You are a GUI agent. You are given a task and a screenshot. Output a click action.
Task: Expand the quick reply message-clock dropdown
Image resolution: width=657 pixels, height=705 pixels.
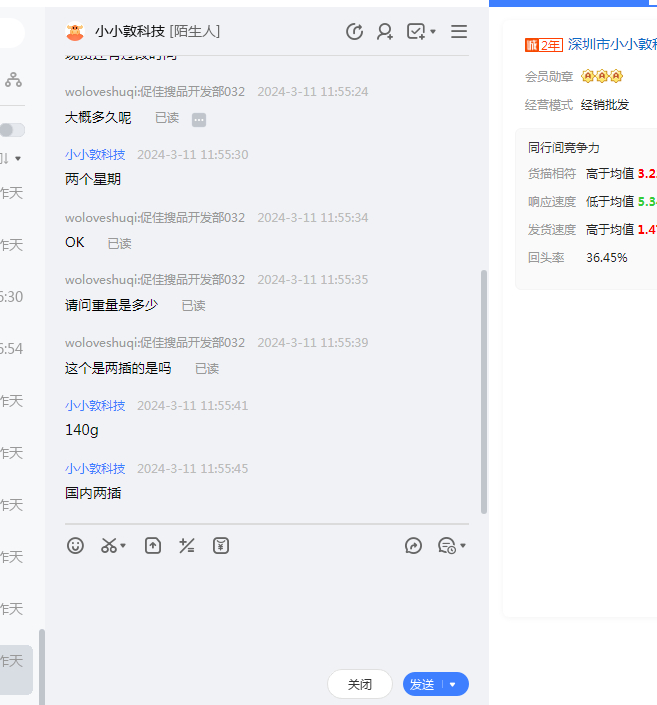[463, 546]
